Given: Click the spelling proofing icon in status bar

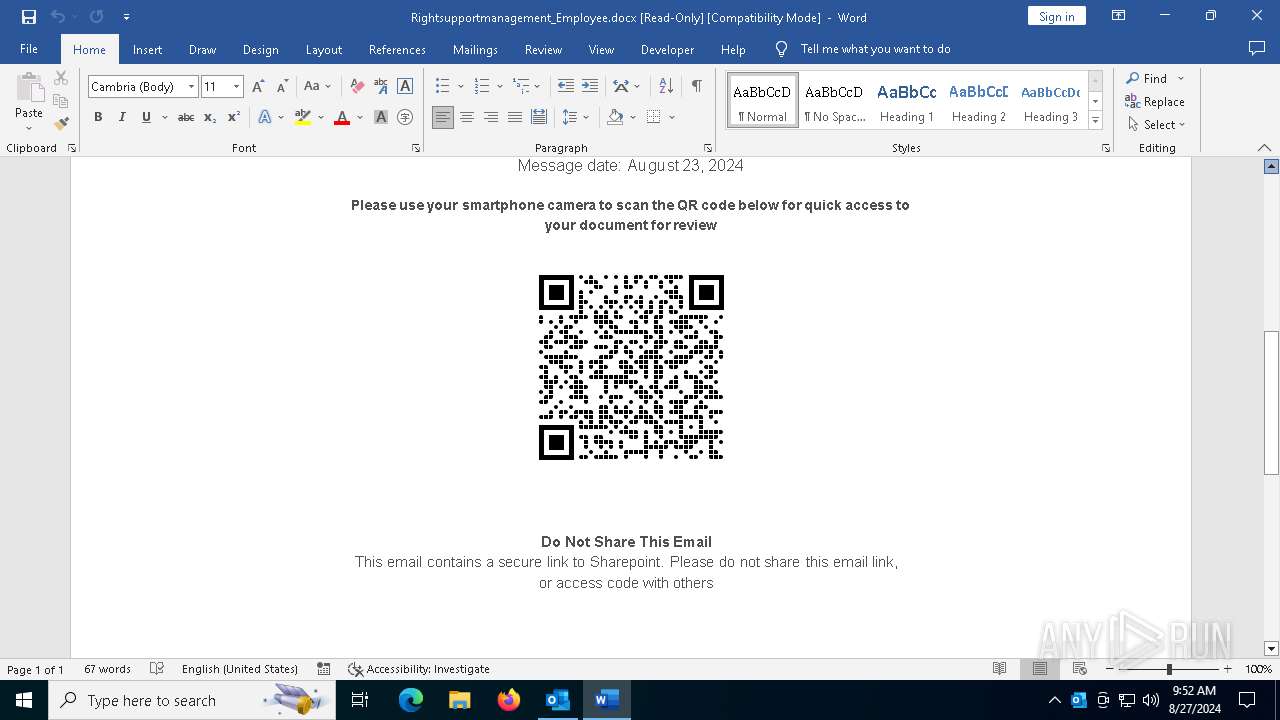Looking at the screenshot, I should coord(157,669).
